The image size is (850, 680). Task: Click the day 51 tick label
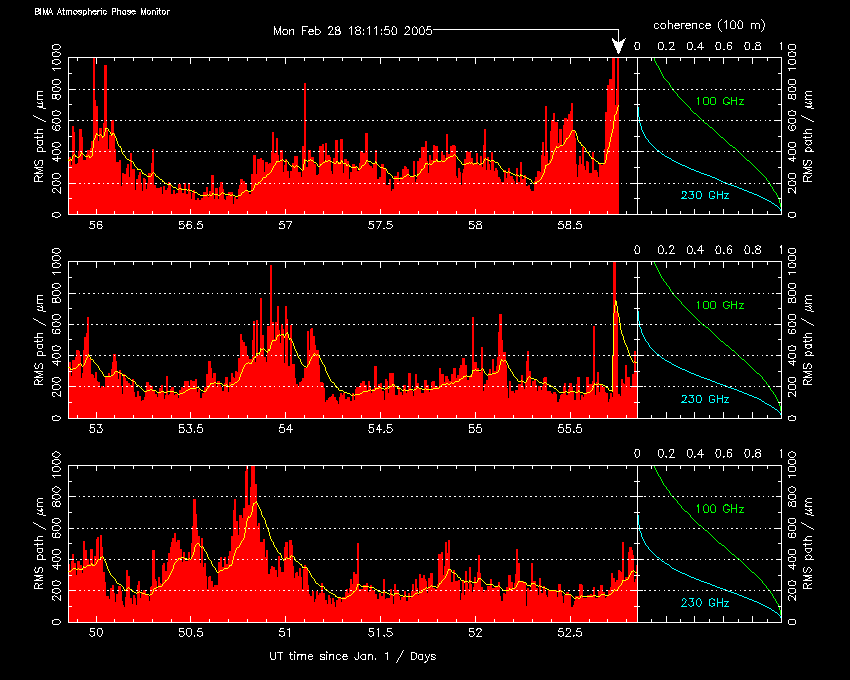point(285,633)
